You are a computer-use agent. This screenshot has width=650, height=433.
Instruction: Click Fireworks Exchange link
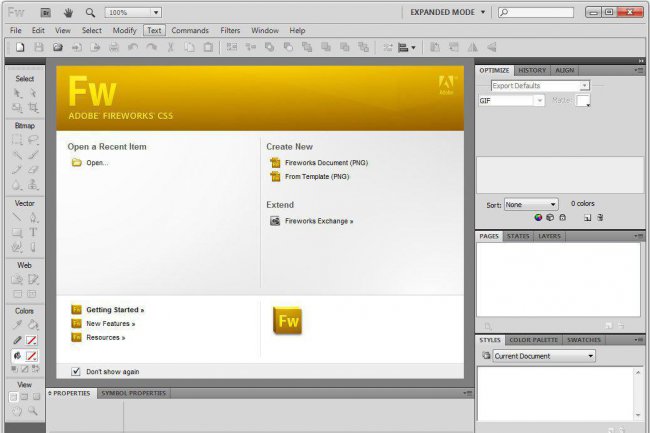coord(319,221)
